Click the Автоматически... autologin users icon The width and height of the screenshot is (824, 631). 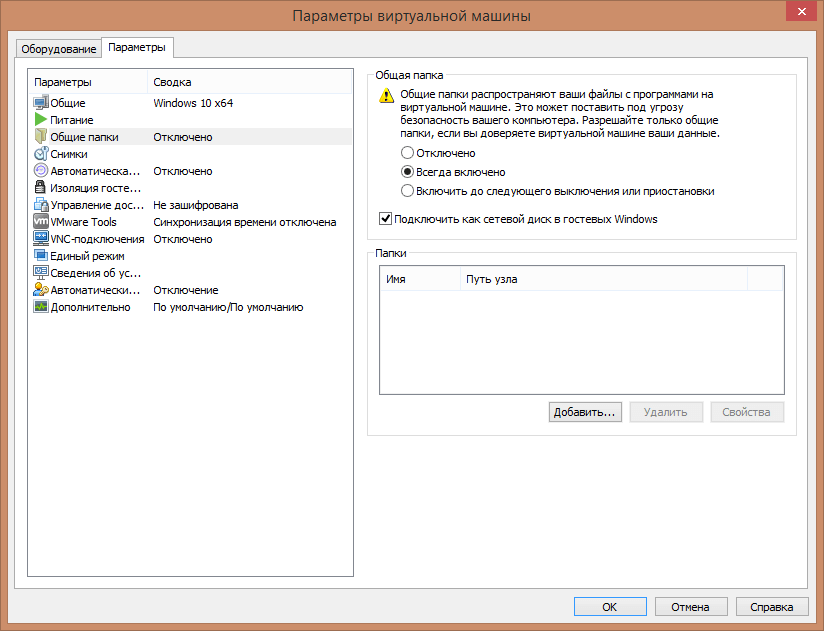pyautogui.click(x=41, y=289)
